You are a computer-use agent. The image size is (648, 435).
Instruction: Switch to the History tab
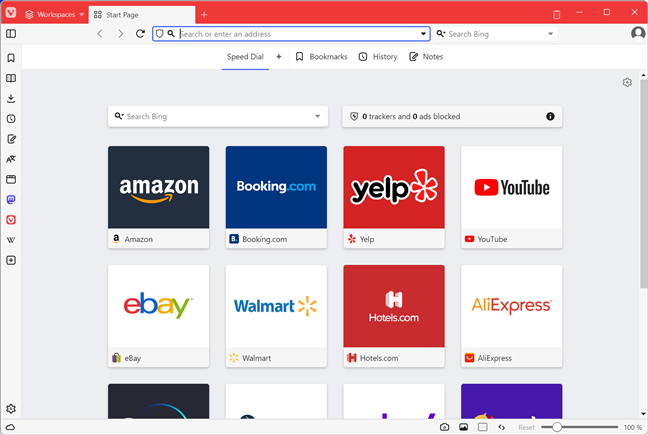pyautogui.click(x=378, y=57)
